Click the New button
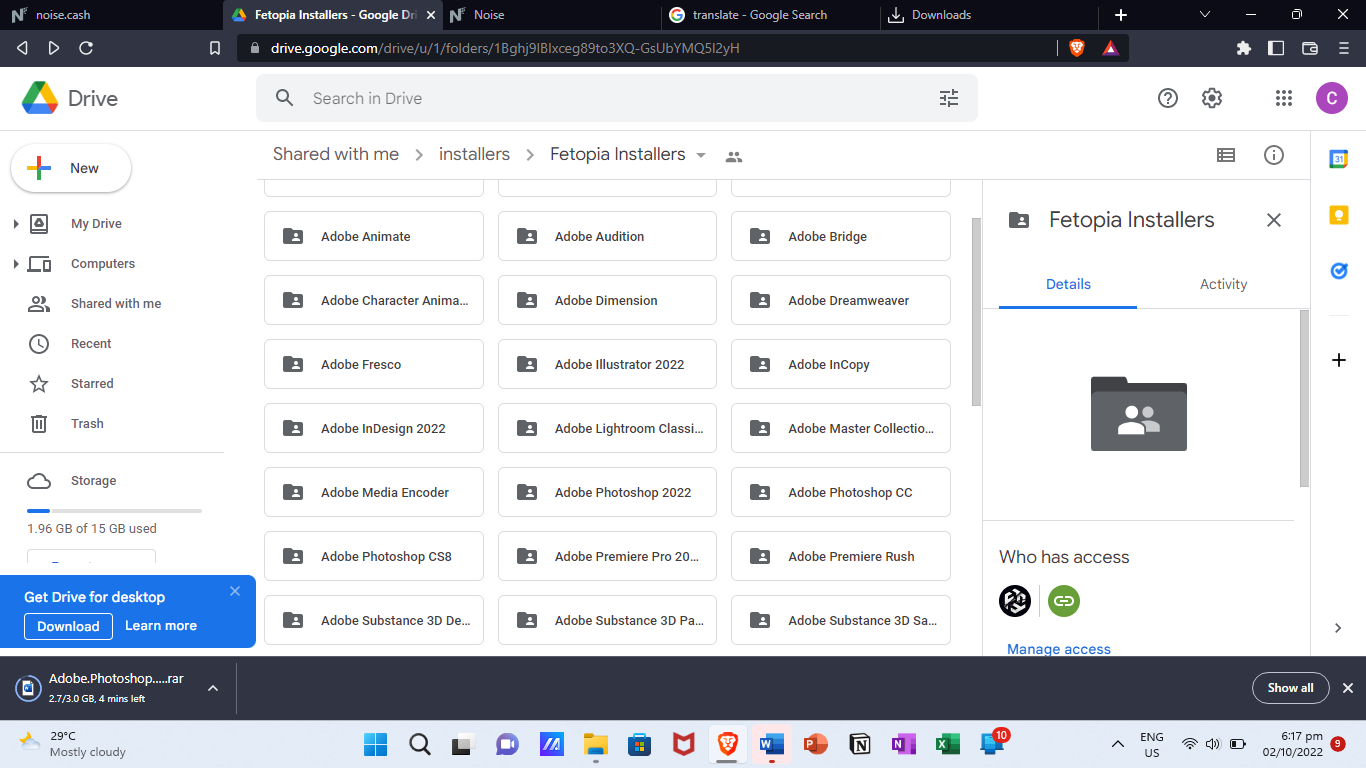Viewport: 1366px width, 768px height. 71,168
